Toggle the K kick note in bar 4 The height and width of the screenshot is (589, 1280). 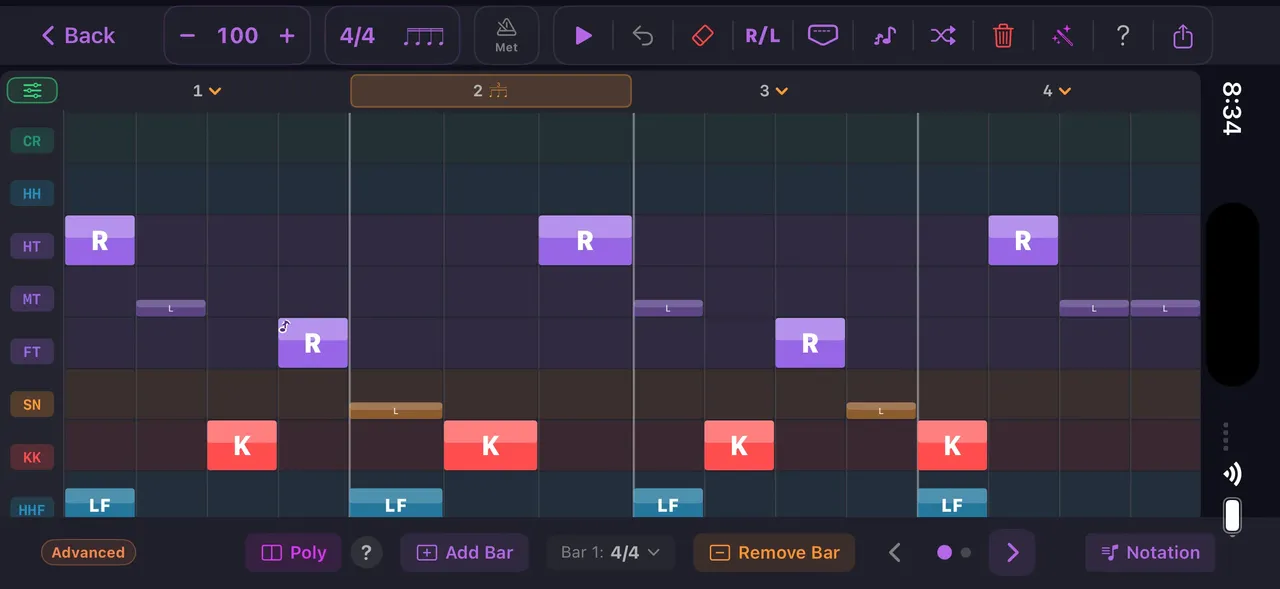tap(952, 446)
